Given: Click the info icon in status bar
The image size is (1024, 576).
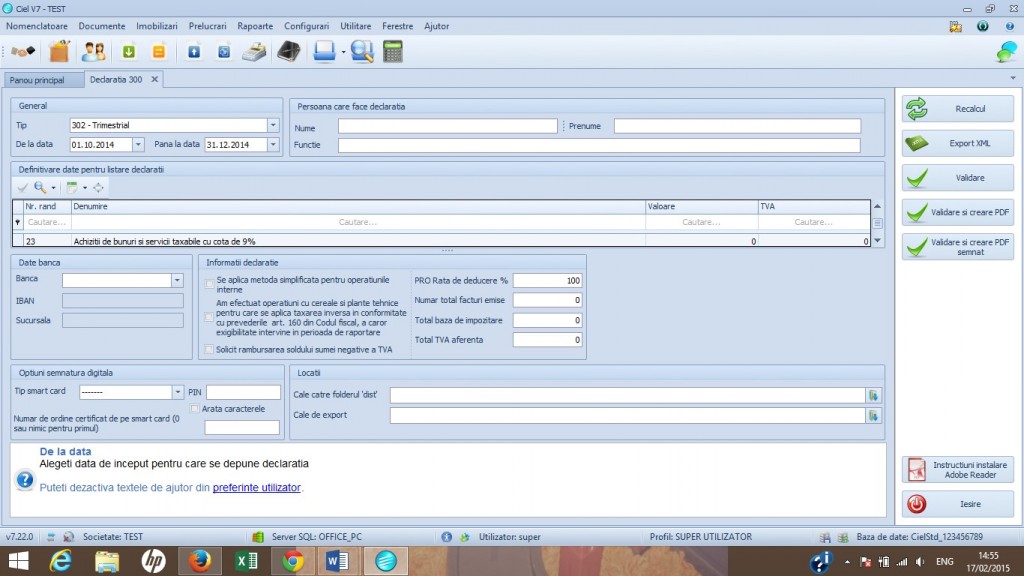Looking at the screenshot, I should tap(447, 537).
